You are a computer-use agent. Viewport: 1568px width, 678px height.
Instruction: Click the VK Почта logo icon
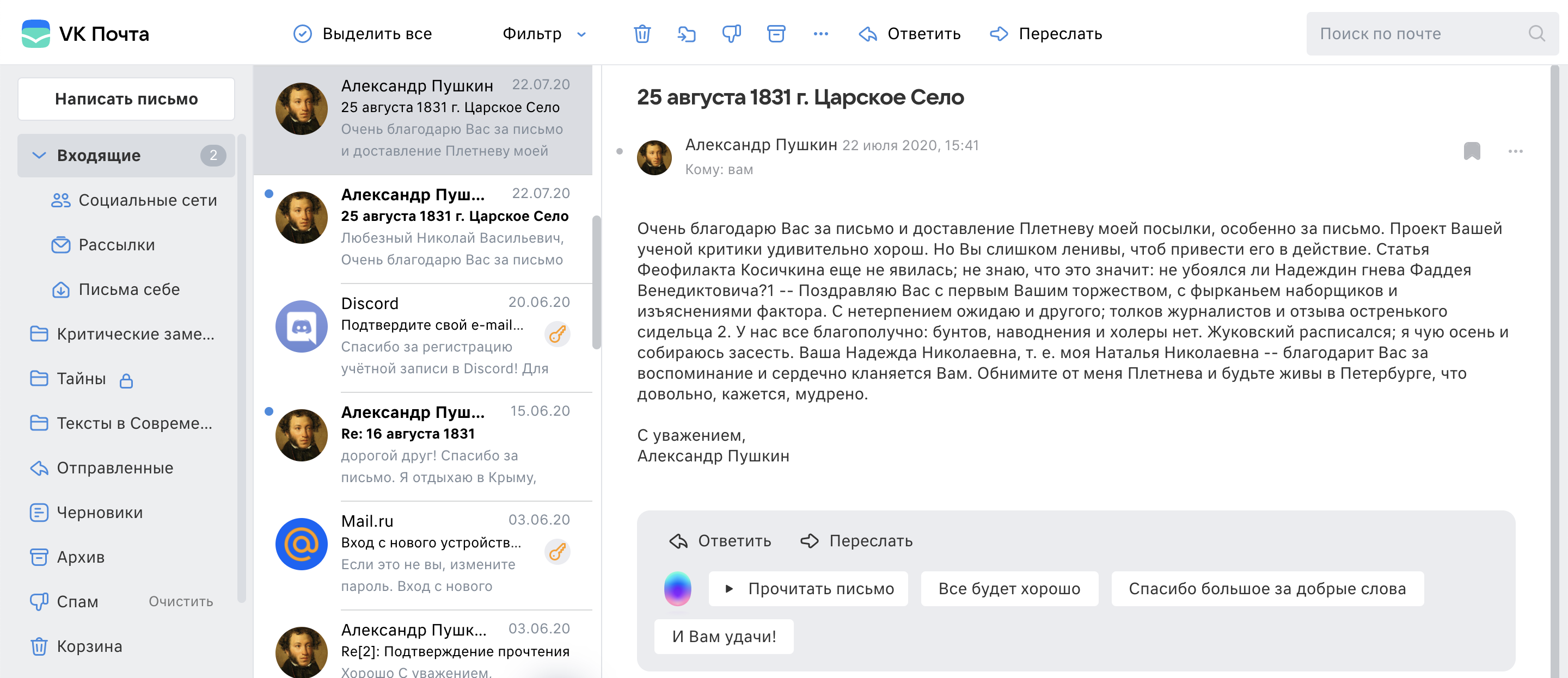click(36, 34)
